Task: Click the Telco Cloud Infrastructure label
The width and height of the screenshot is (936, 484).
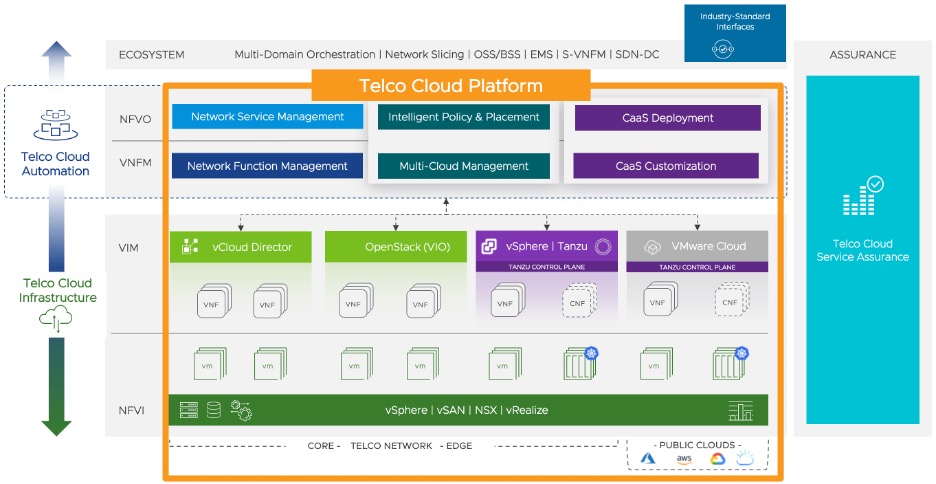Action: pyautogui.click(x=57, y=290)
